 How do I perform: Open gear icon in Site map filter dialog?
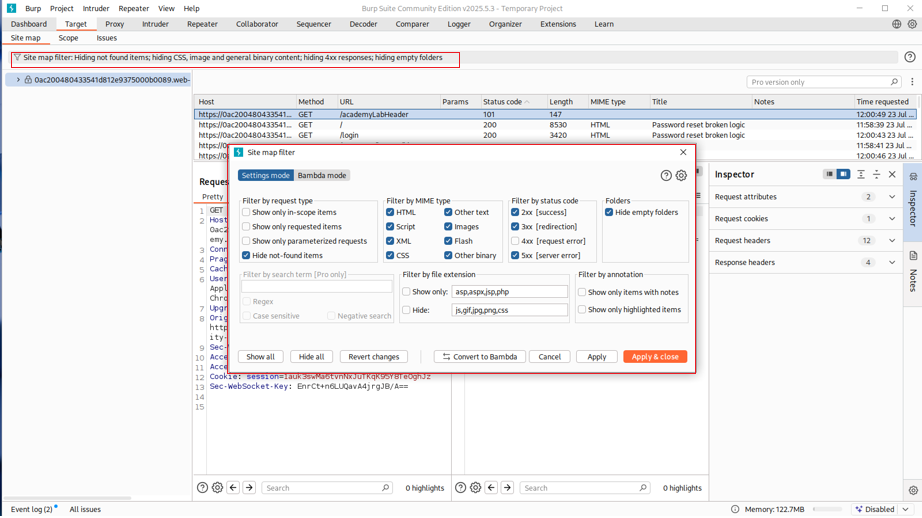pos(681,175)
